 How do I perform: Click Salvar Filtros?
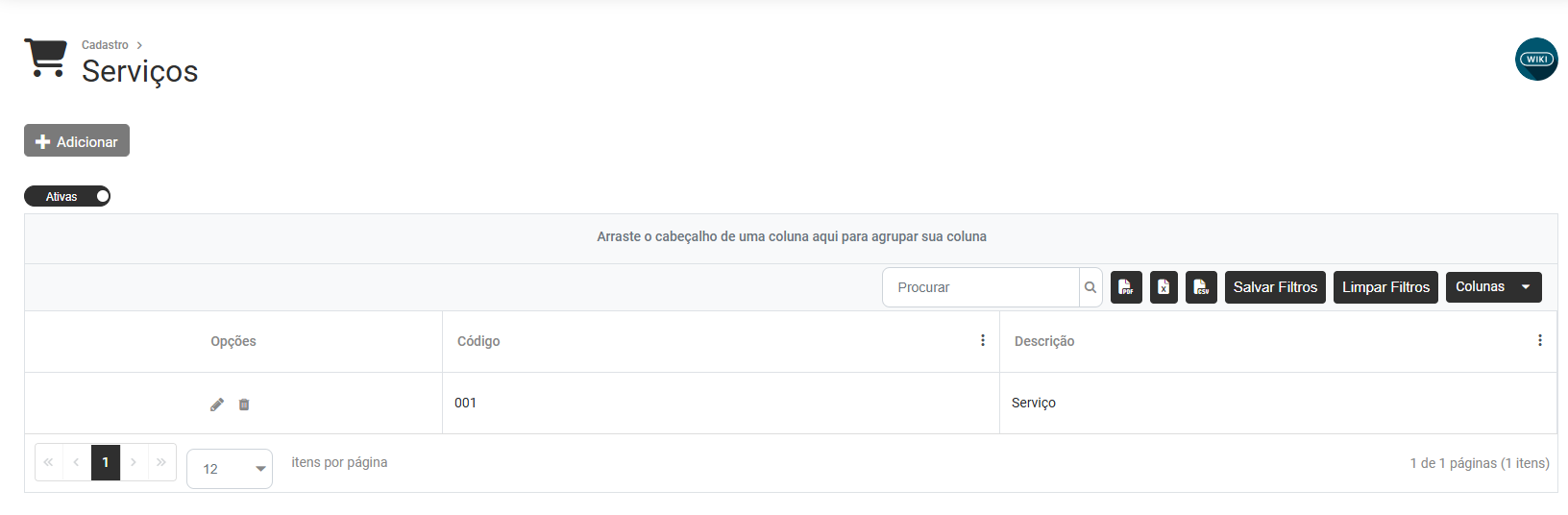point(1275,287)
